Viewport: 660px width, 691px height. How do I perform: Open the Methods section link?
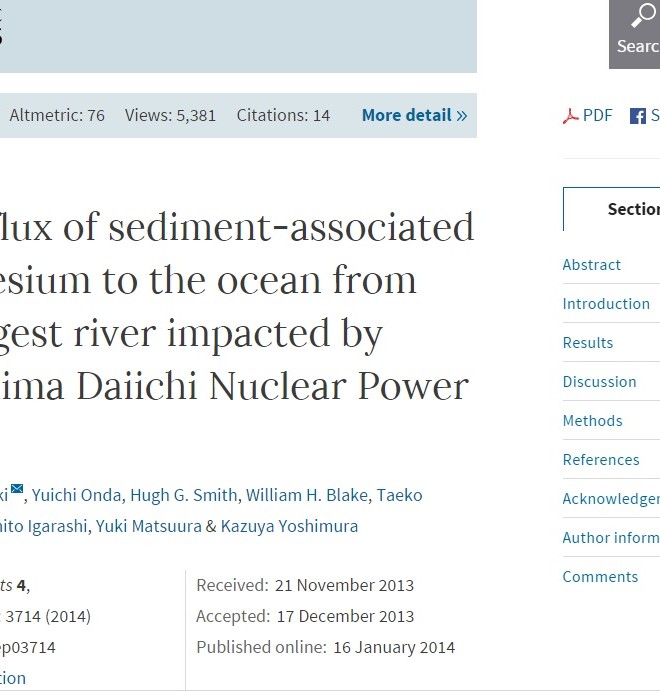pos(592,421)
